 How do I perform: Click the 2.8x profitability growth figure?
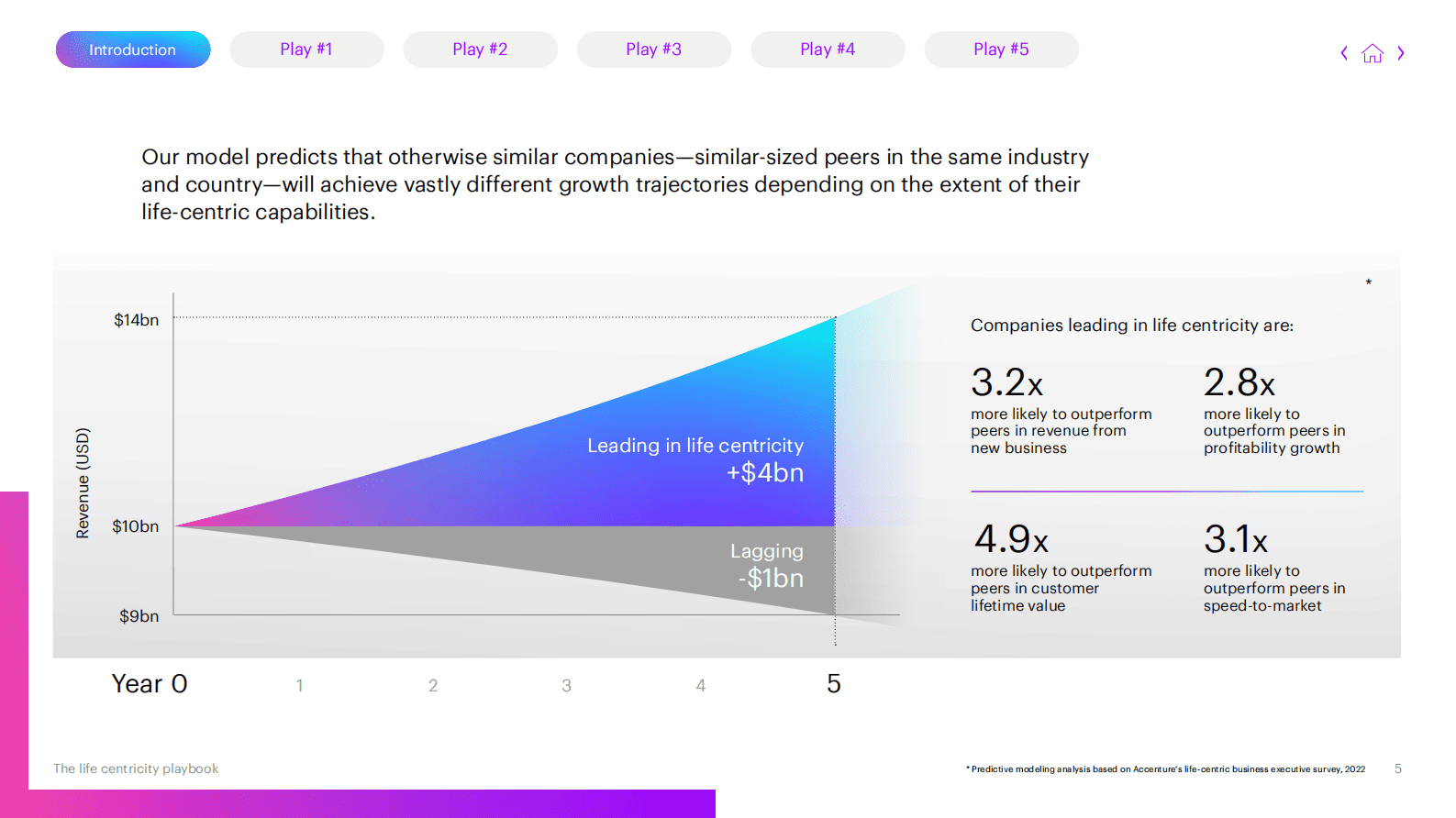coord(1239,383)
